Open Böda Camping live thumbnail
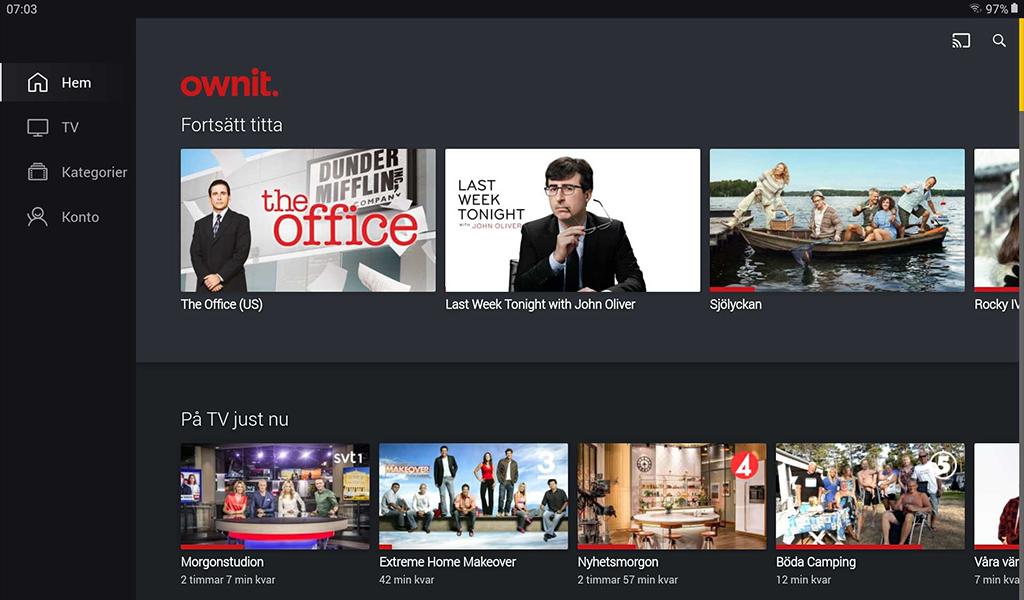This screenshot has width=1024, height=600. tap(871, 496)
